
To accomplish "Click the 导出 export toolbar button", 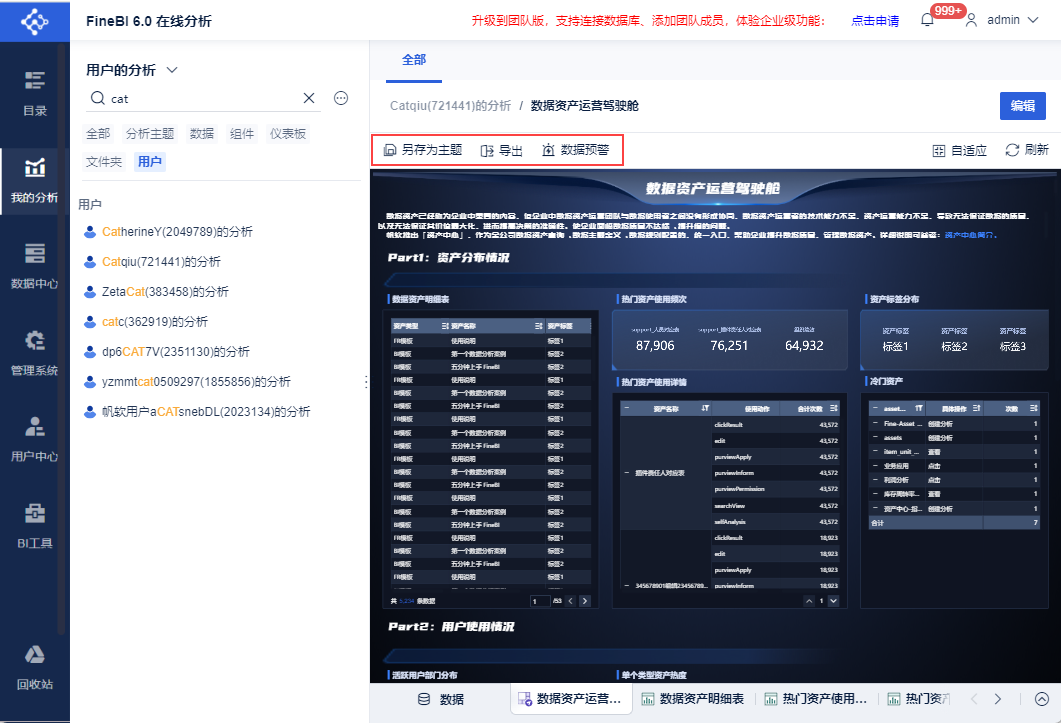I will tap(501, 150).
